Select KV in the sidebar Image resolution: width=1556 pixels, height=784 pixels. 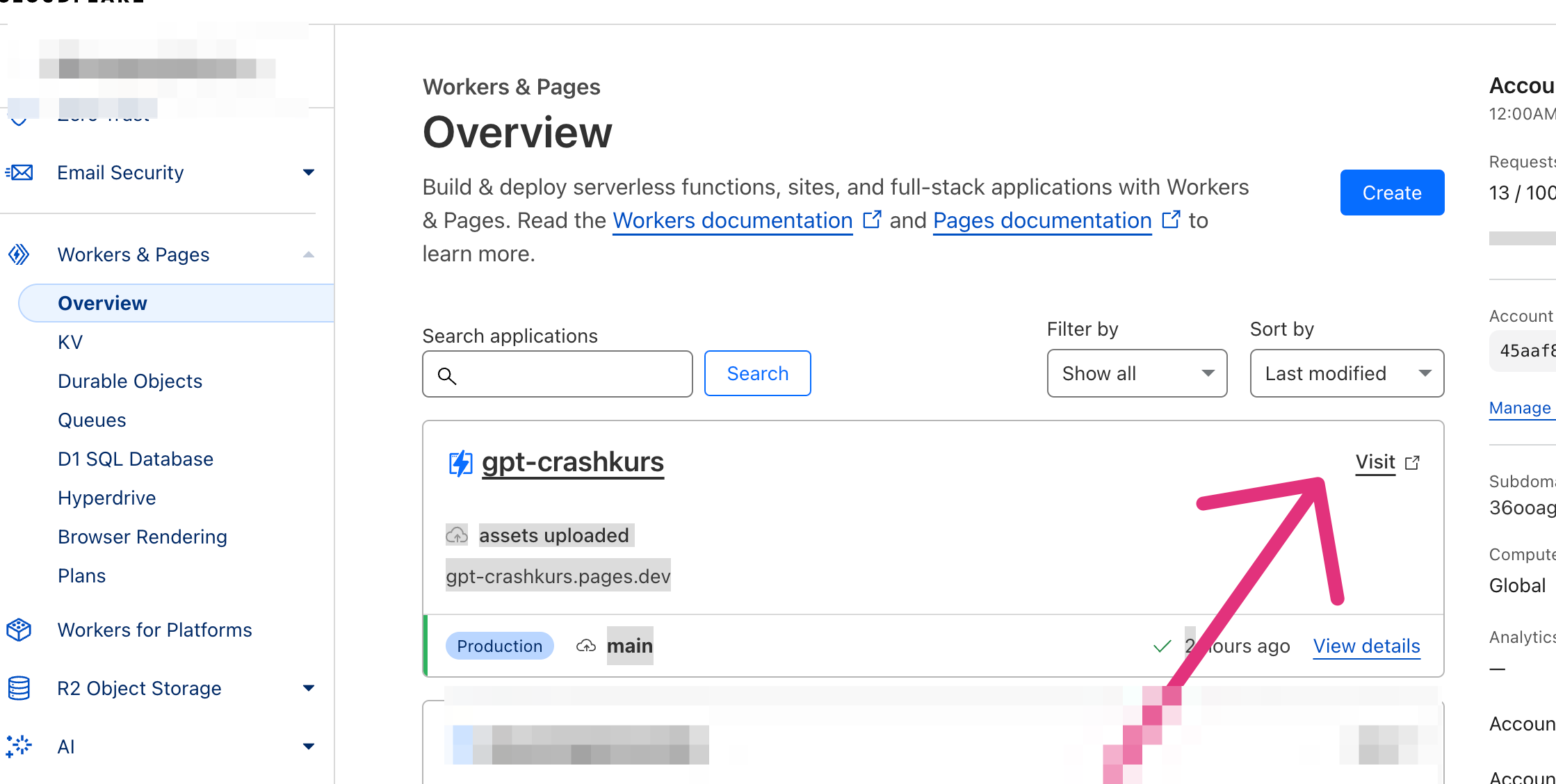point(70,342)
